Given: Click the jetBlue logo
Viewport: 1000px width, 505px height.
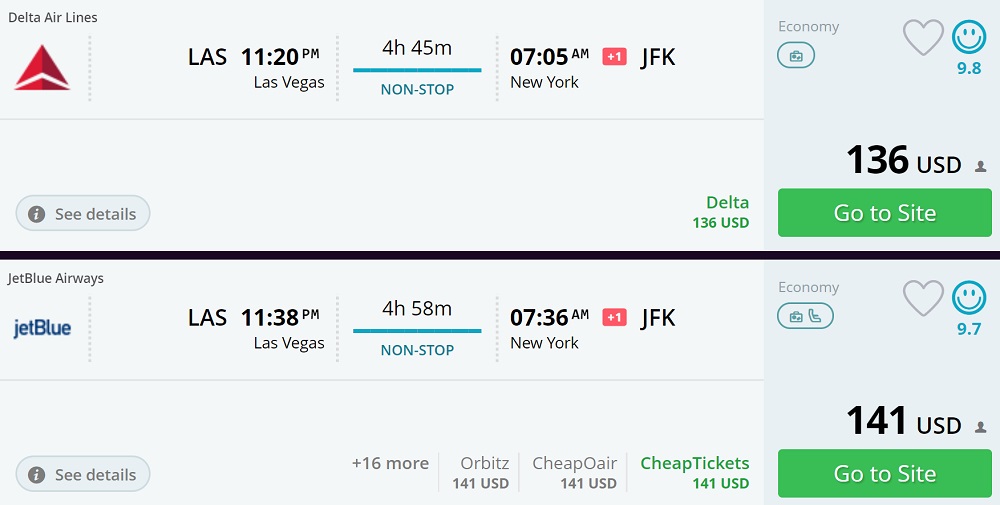Looking at the screenshot, I should click(x=42, y=328).
